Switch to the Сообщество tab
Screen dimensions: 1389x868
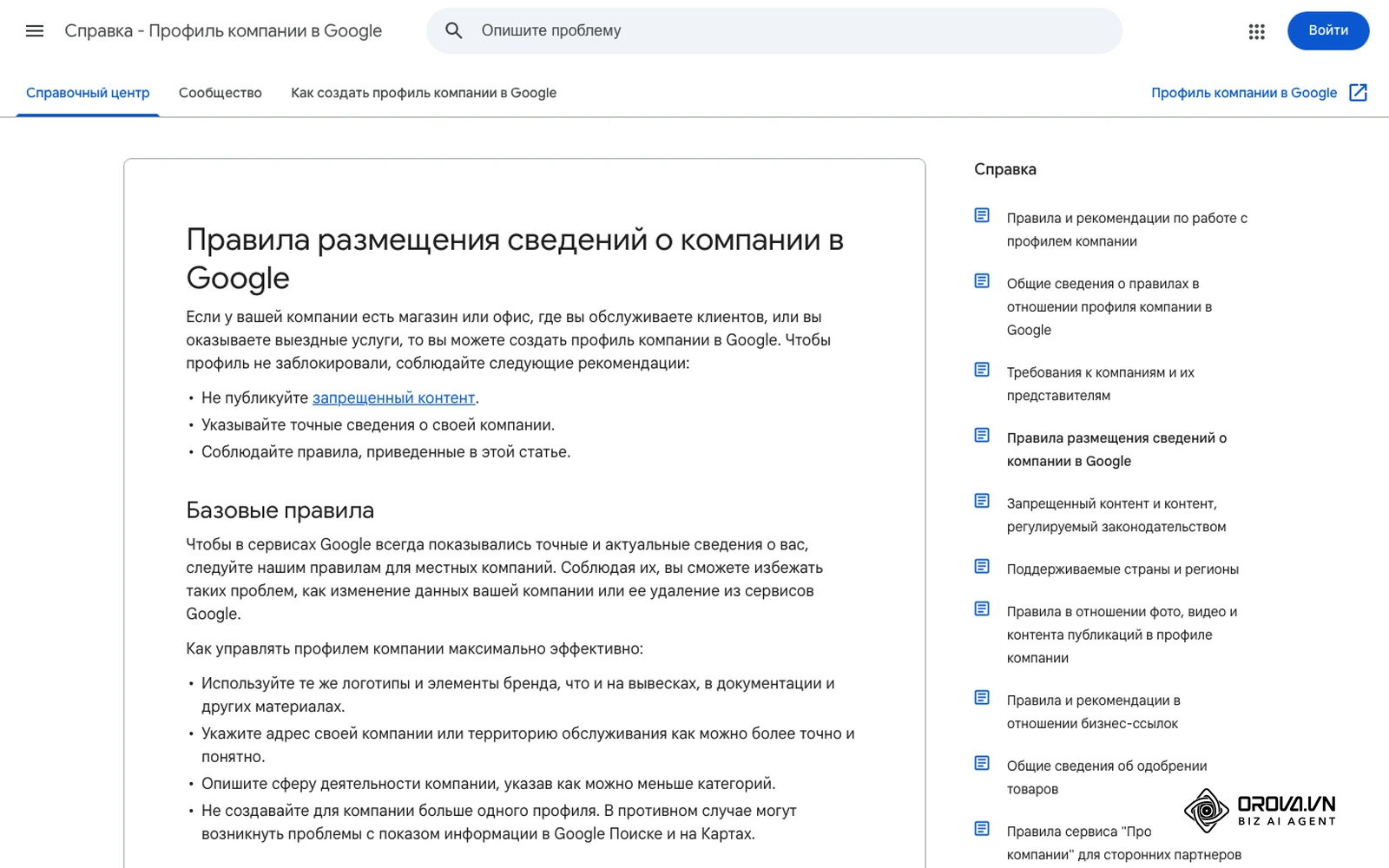[221, 93]
